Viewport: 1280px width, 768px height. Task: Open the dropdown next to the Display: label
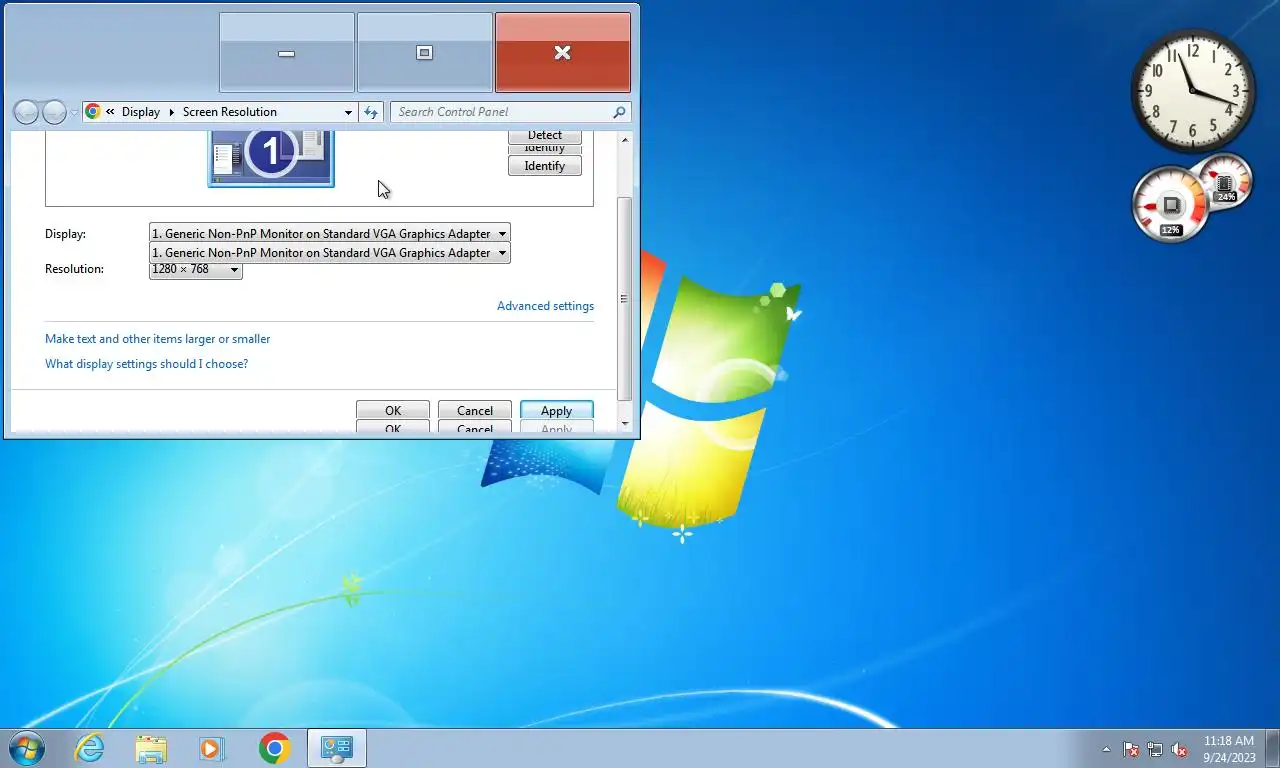tap(329, 233)
